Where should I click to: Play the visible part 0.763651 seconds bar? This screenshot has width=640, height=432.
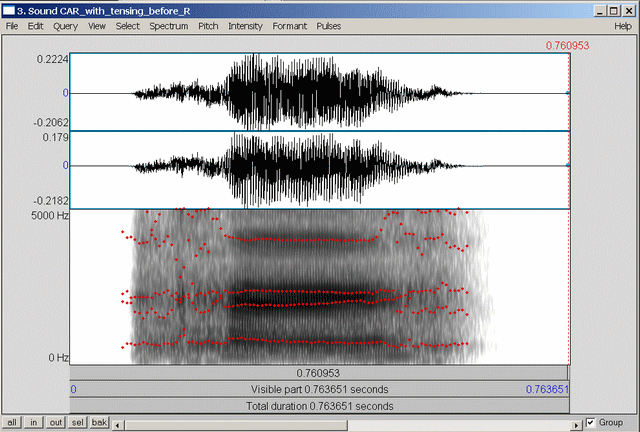[x=320, y=389]
